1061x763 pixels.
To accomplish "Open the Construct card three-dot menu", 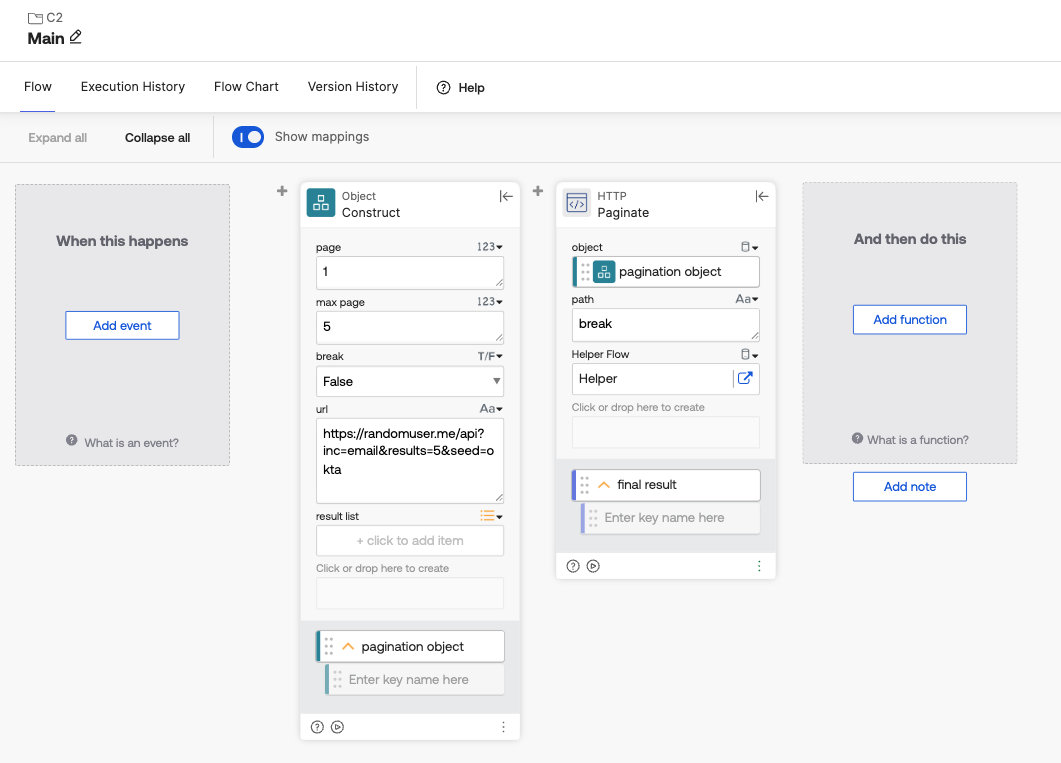I will [x=503, y=727].
